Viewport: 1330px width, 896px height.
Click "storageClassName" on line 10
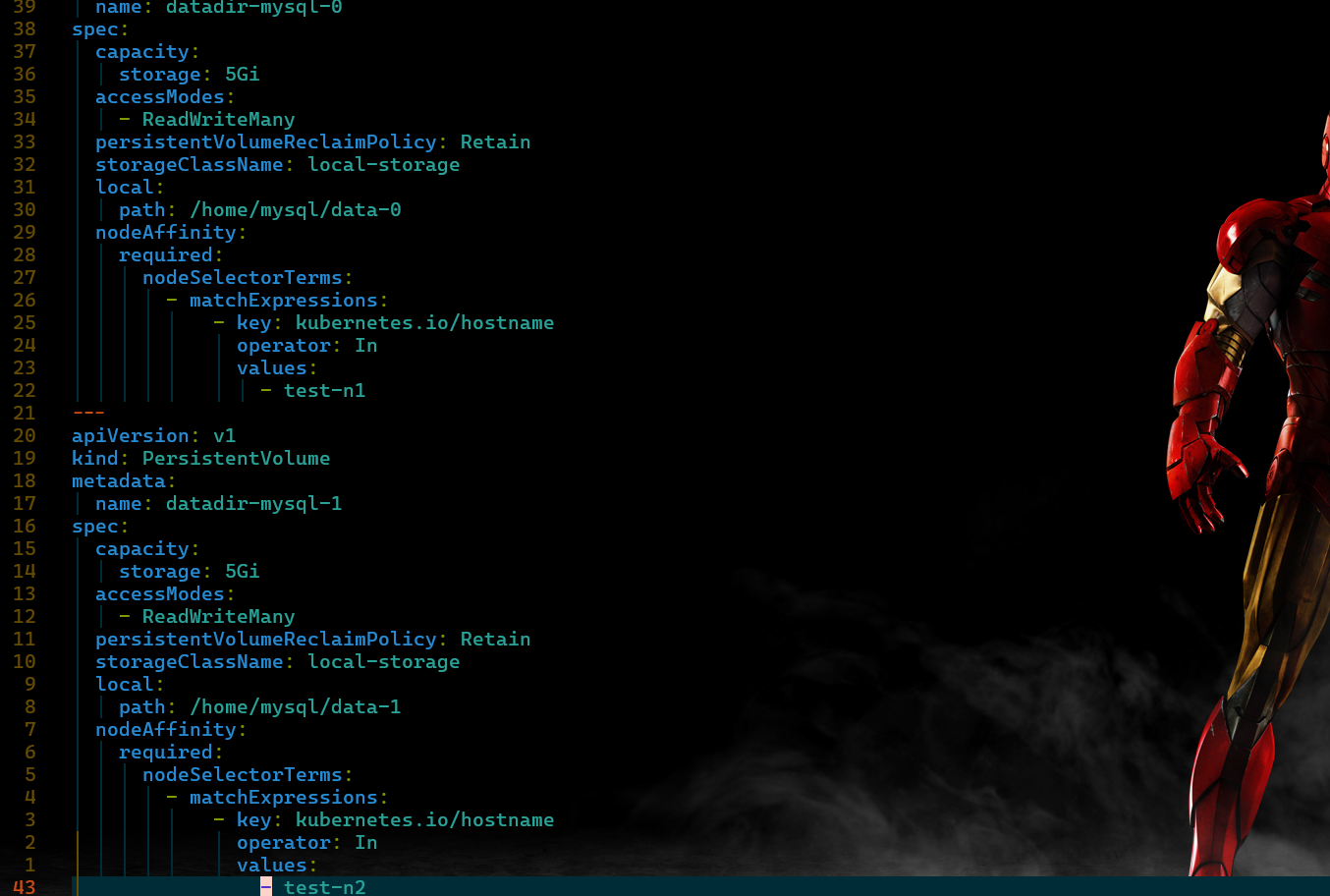(x=190, y=661)
